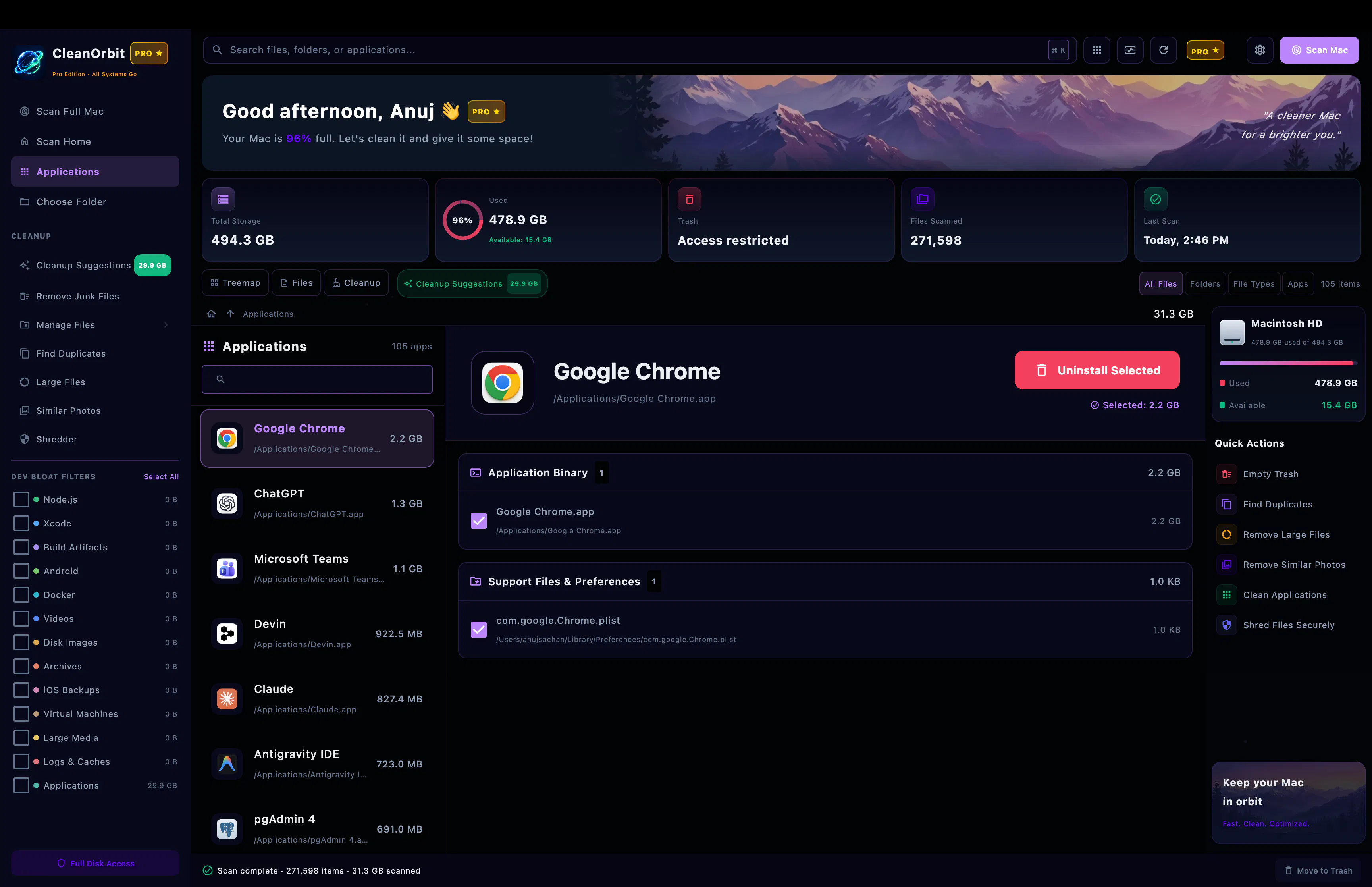The width and height of the screenshot is (1372, 887).
Task: Click the Scan Mac button
Action: point(1319,50)
